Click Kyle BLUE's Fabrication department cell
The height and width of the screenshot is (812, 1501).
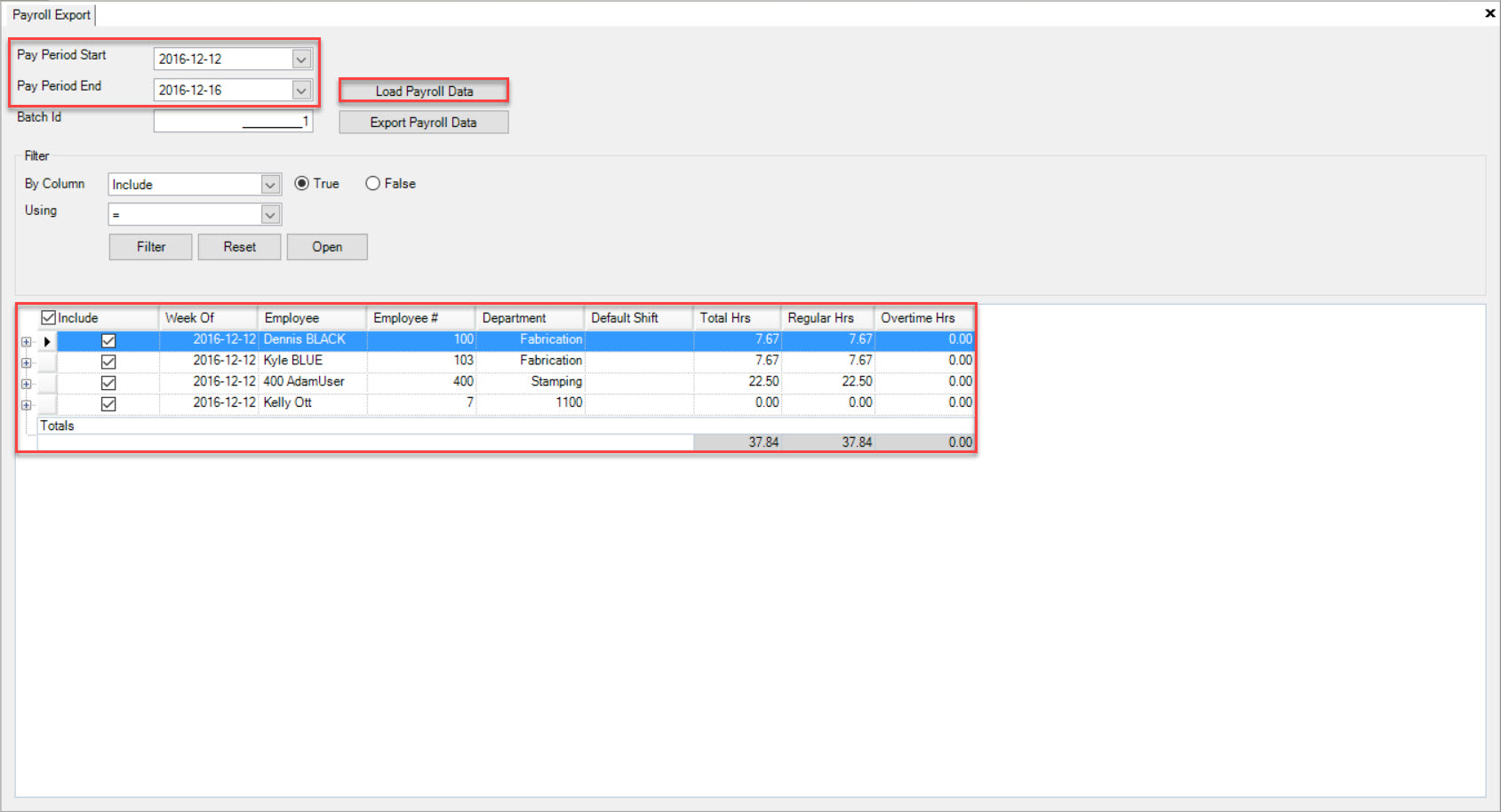pyautogui.click(x=530, y=361)
